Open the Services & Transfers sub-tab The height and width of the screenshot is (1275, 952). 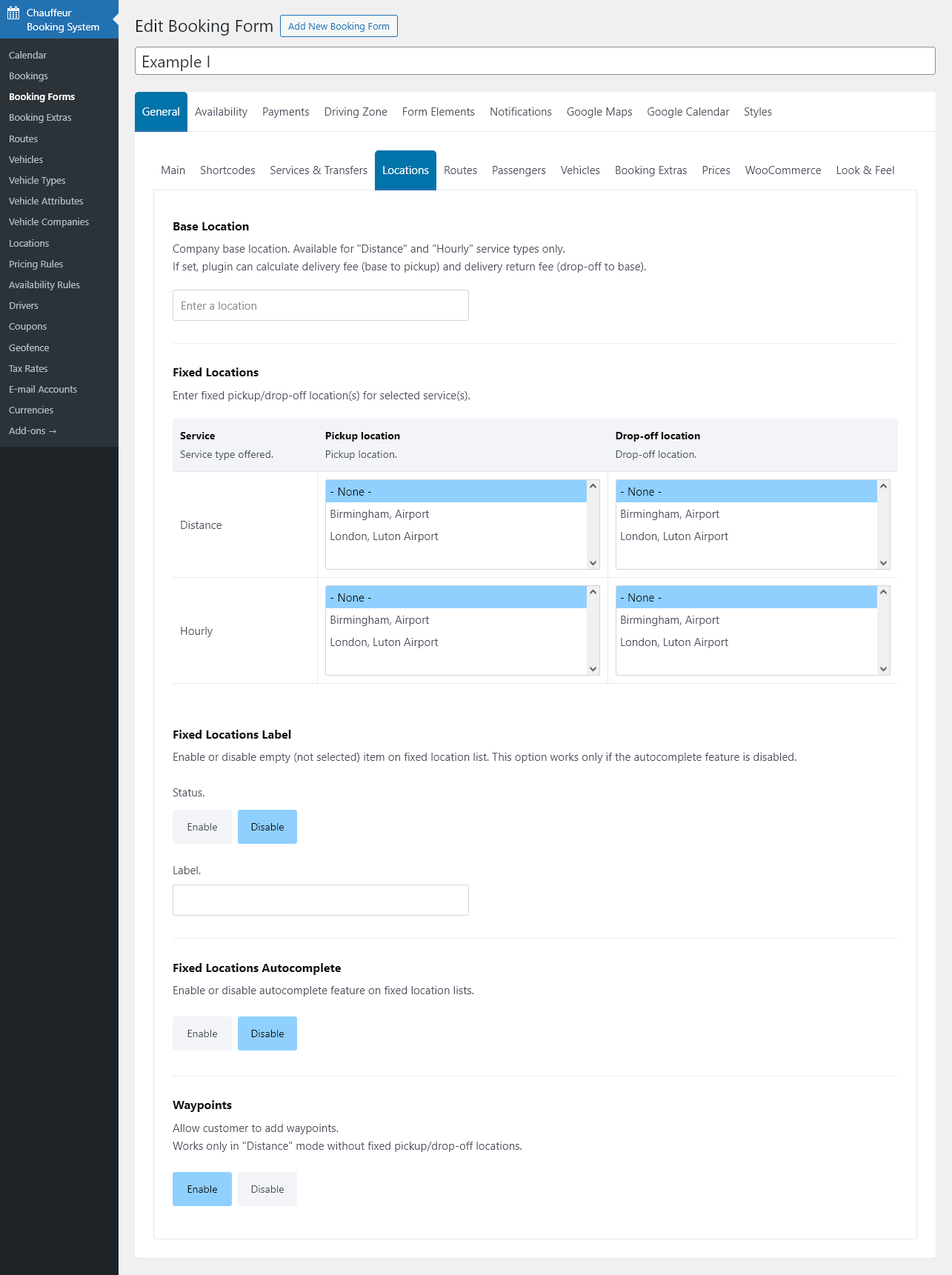tap(319, 170)
